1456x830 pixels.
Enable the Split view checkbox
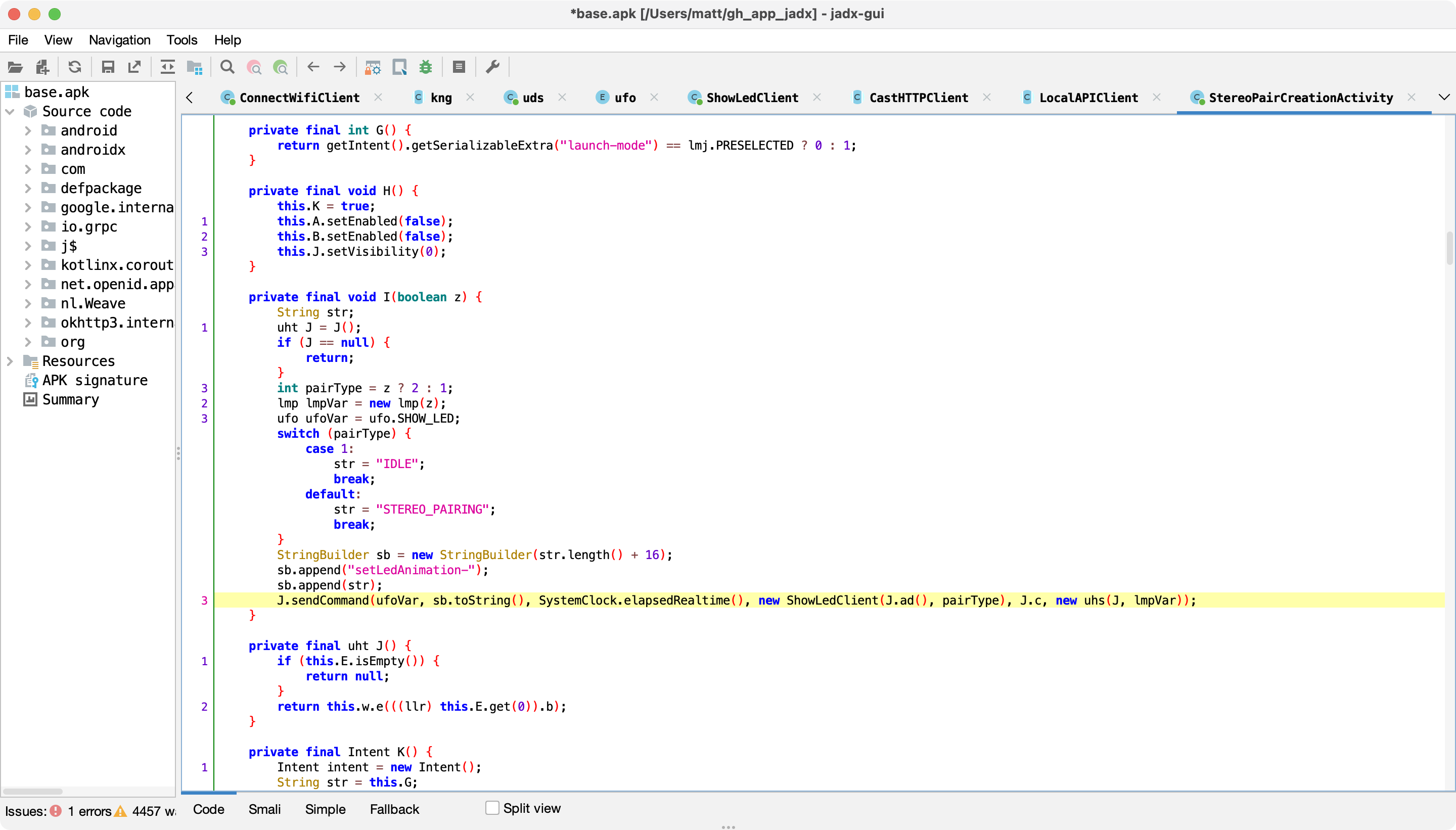492,808
